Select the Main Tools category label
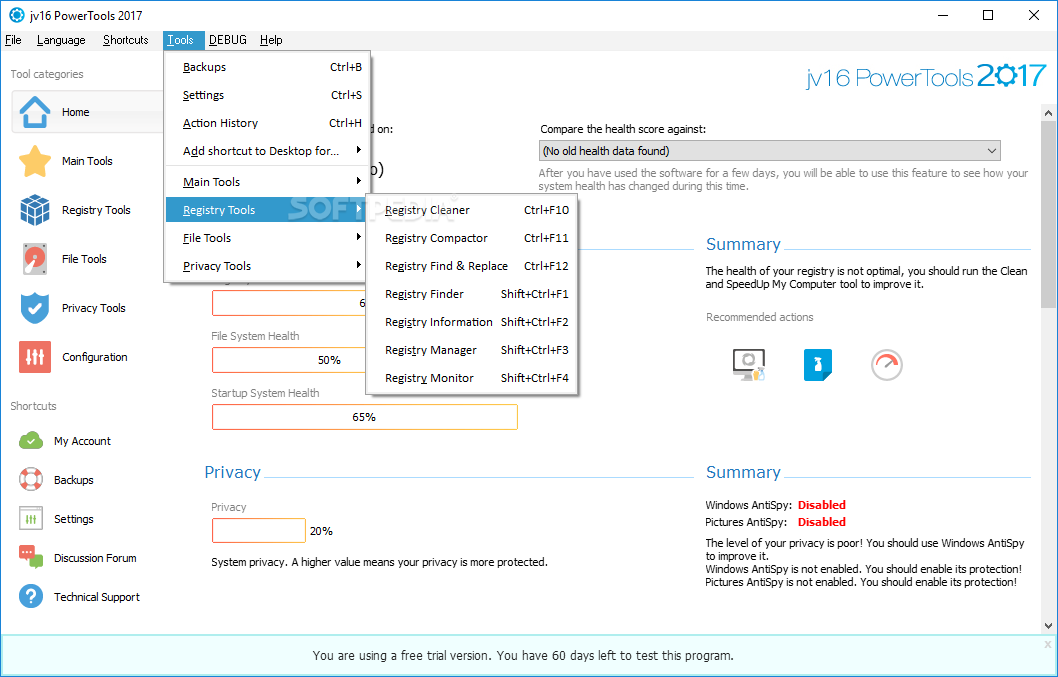Screen dimensions: 1058x677 point(87,161)
